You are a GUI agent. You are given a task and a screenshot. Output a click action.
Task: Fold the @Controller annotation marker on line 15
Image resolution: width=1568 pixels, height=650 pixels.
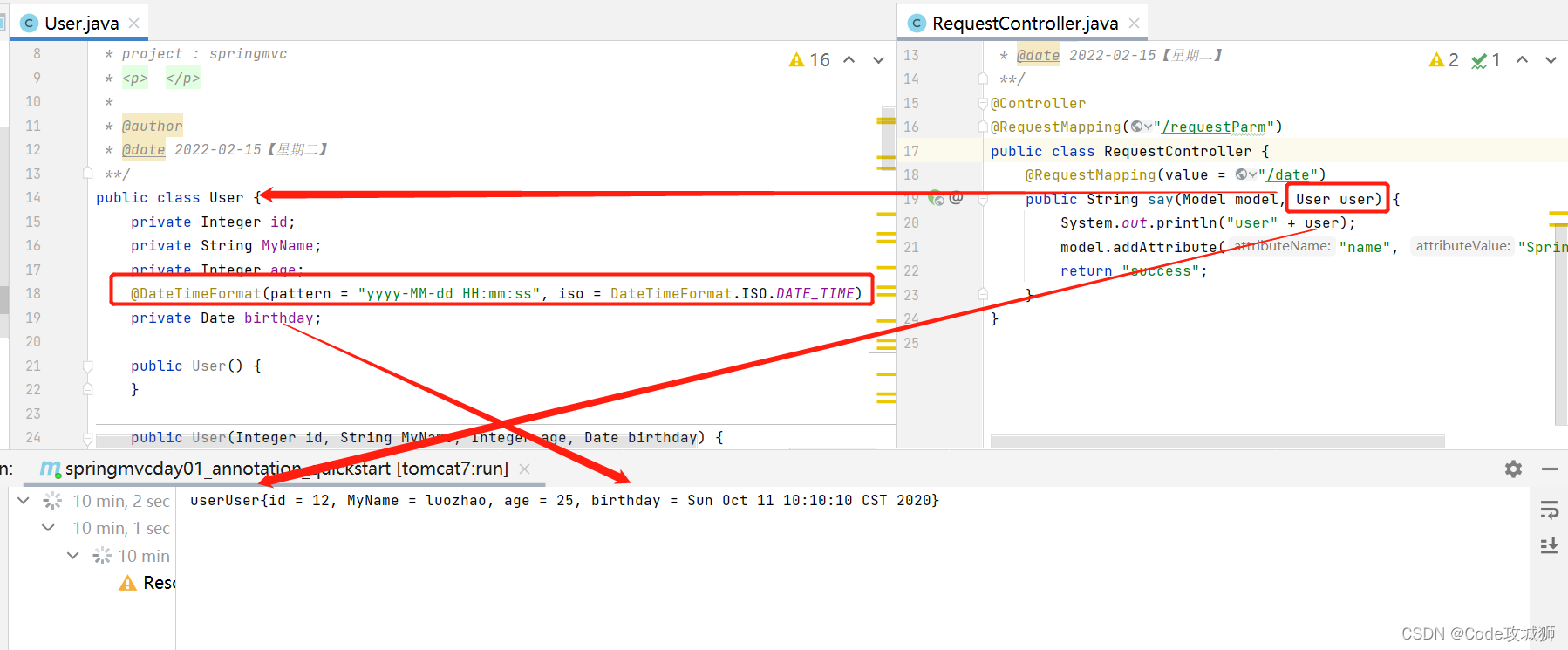point(983,103)
